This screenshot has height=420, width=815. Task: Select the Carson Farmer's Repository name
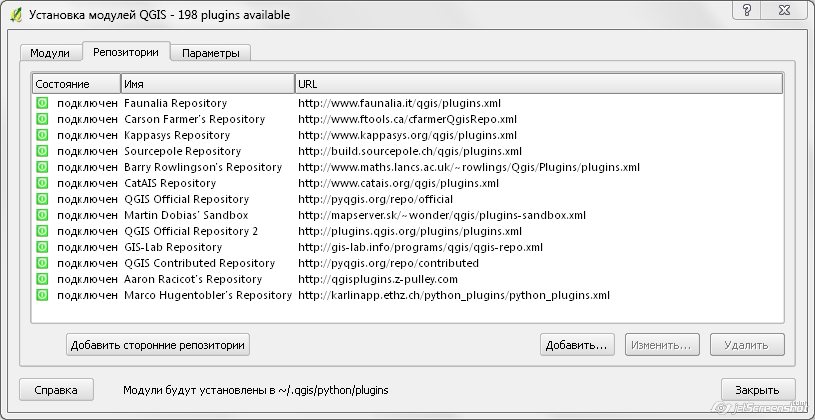[194, 119]
